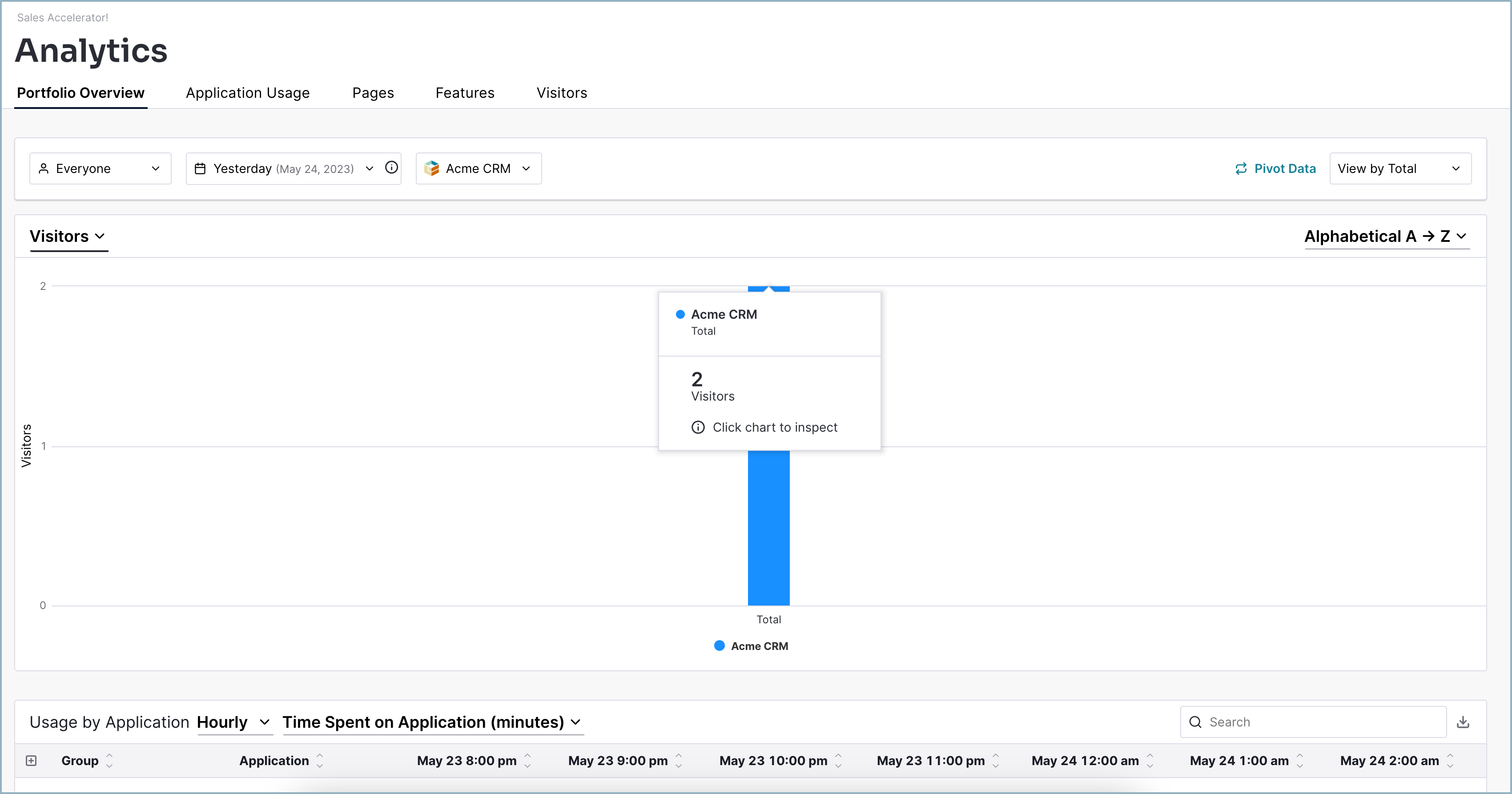
Task: Select the Visitors tab
Action: [x=562, y=93]
